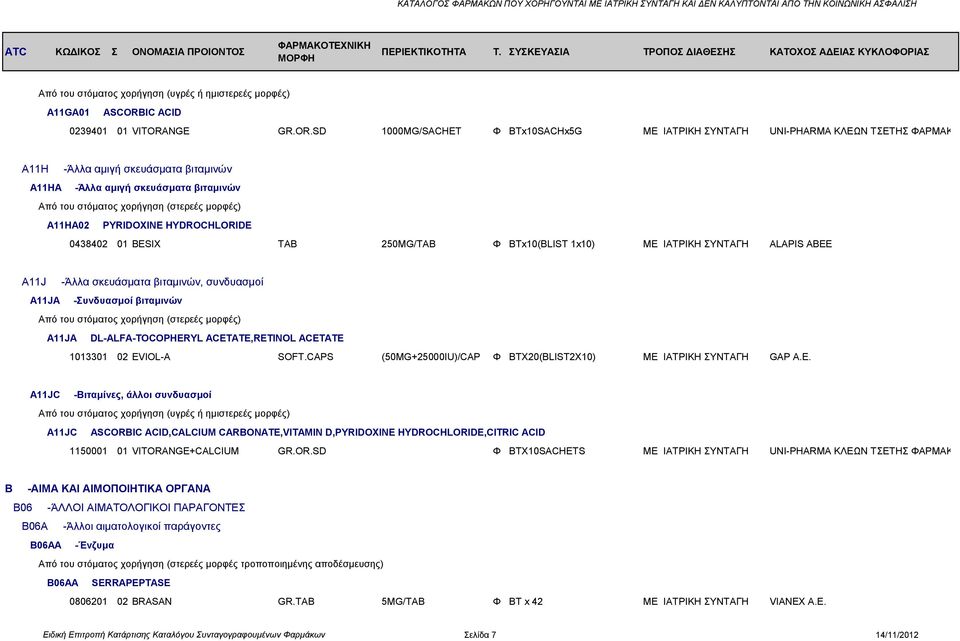Select B ΑΙΜΑ ΚΑΙ ΑΙΜΟΠΟΙΗΤΙΚΑ ΟΡΓΑΝΑ heading
Screen dimensions: 960x641
(x=108, y=489)
